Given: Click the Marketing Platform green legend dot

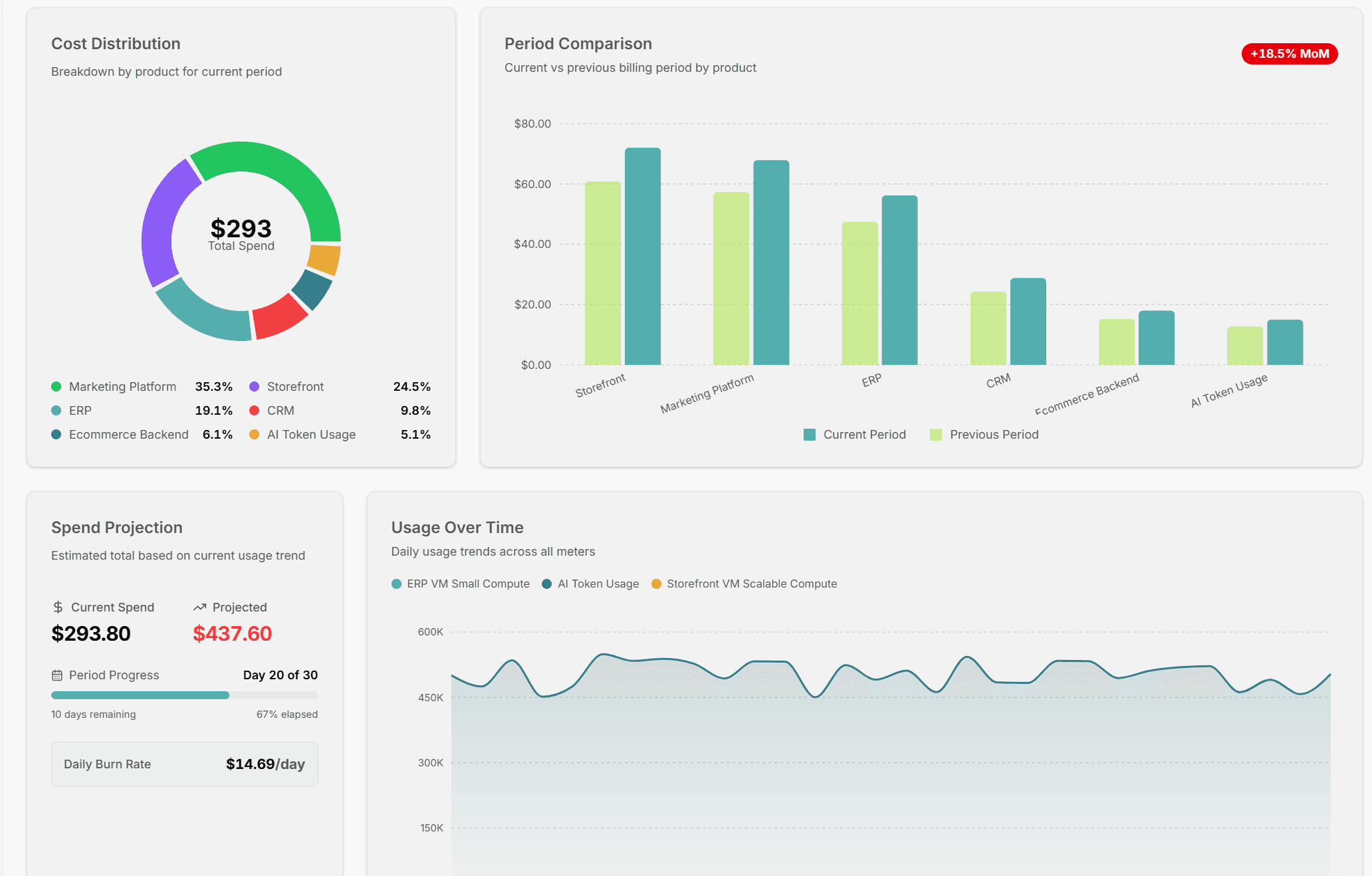Looking at the screenshot, I should tap(57, 387).
